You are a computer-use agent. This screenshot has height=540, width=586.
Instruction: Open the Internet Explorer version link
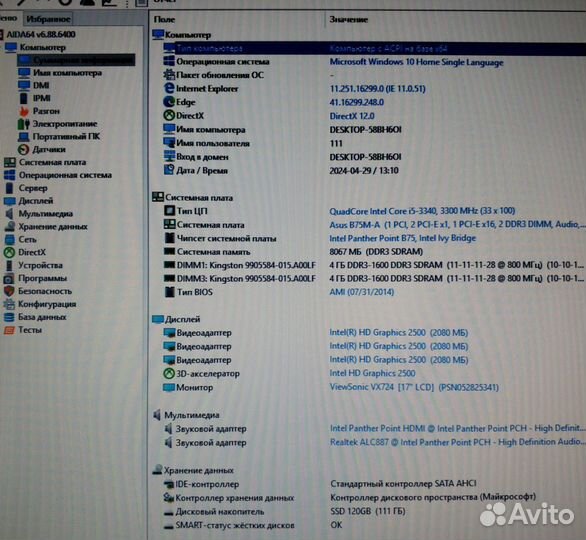(377, 89)
